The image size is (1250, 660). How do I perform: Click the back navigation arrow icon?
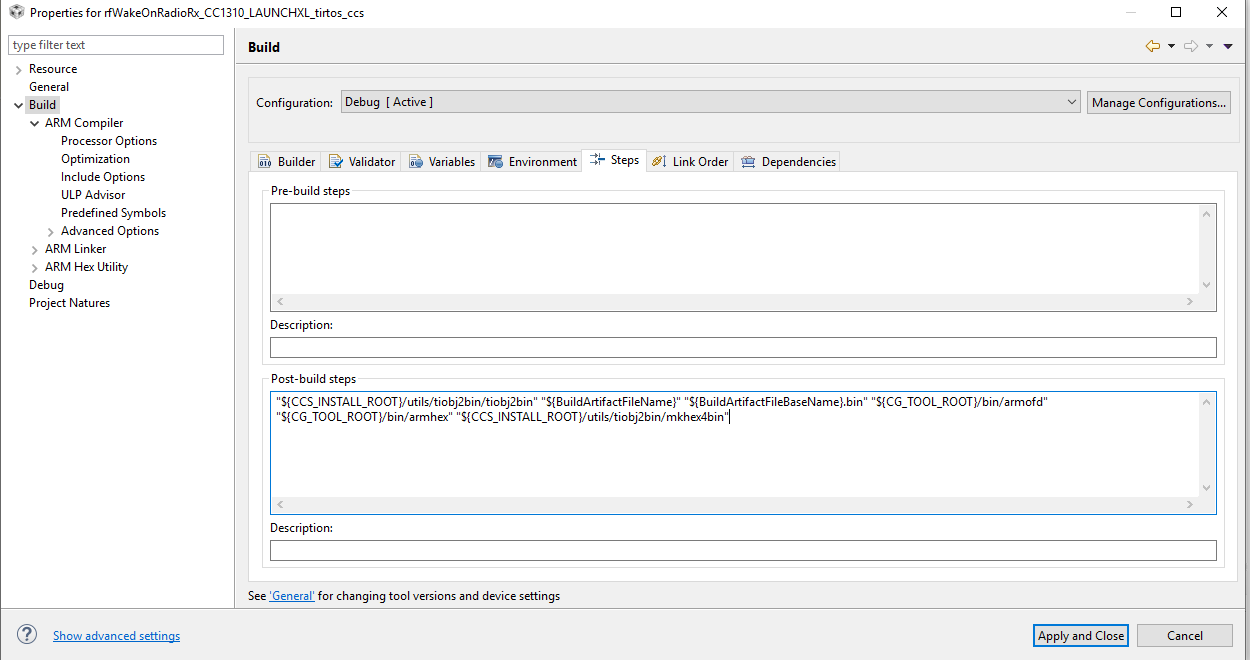1153,46
